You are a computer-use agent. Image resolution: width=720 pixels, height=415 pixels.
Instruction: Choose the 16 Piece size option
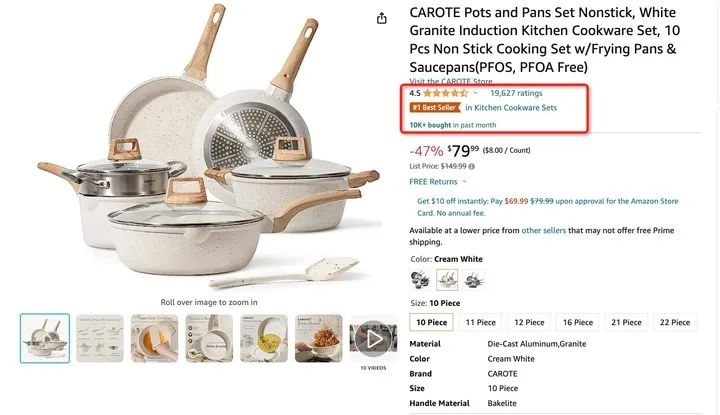580,323
